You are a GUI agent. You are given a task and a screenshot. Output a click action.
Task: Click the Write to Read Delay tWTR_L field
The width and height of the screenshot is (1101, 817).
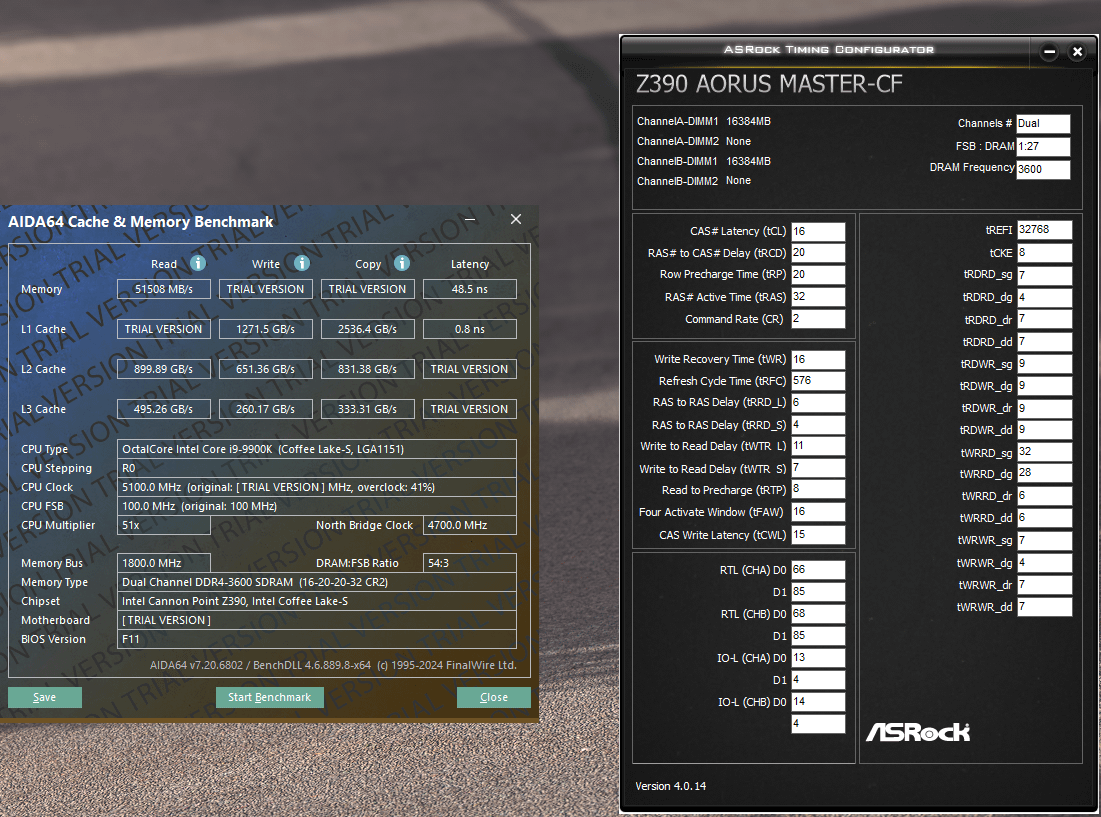(x=818, y=446)
